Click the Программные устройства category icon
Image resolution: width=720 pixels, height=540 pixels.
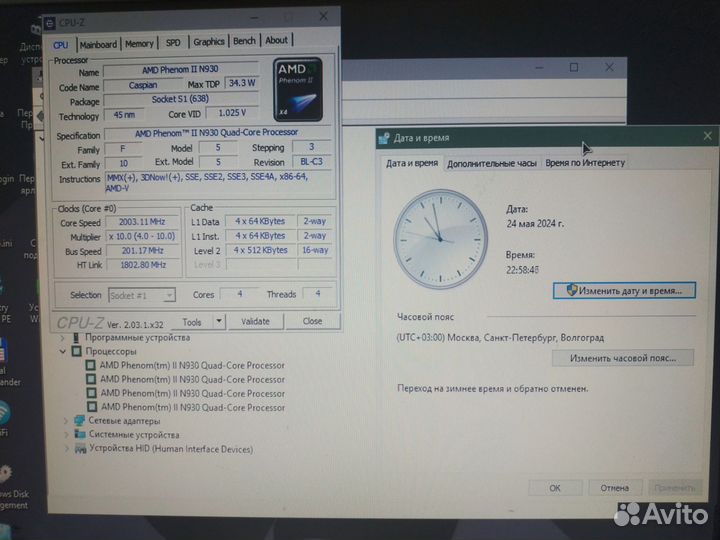76,338
